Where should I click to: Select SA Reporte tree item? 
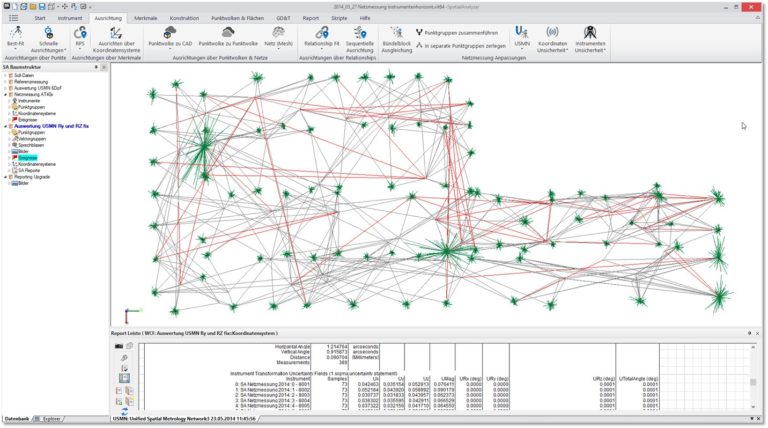(x=29, y=170)
